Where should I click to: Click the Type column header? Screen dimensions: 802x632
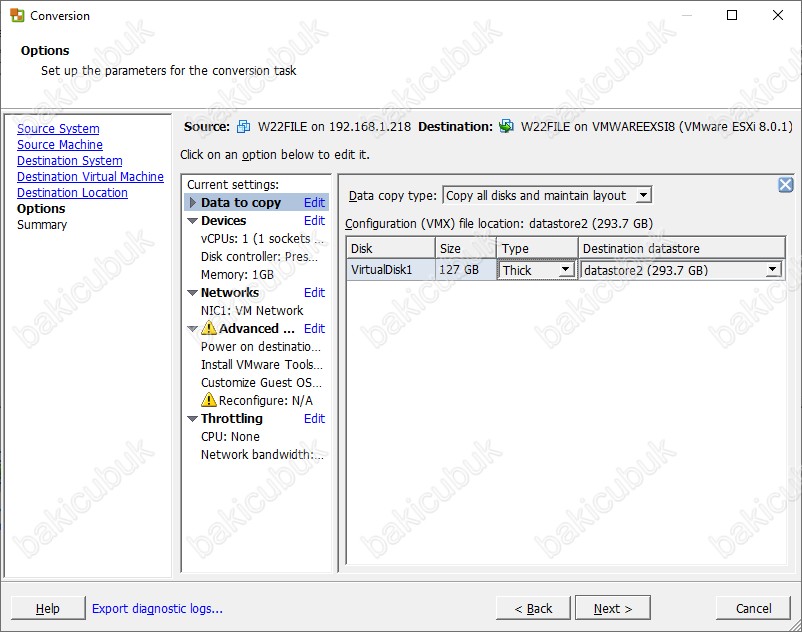537,248
